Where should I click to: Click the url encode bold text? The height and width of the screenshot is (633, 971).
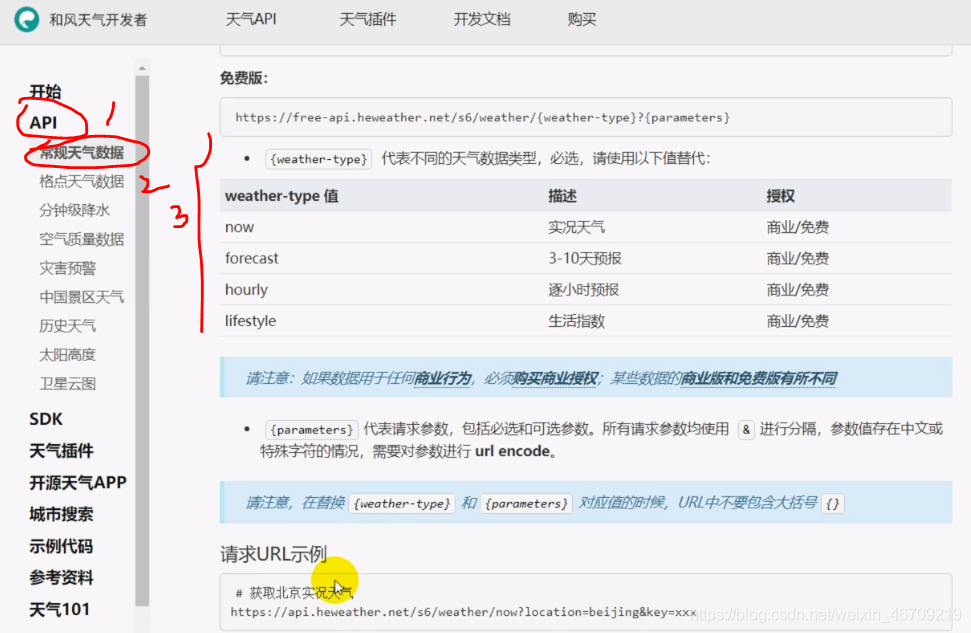(x=513, y=451)
